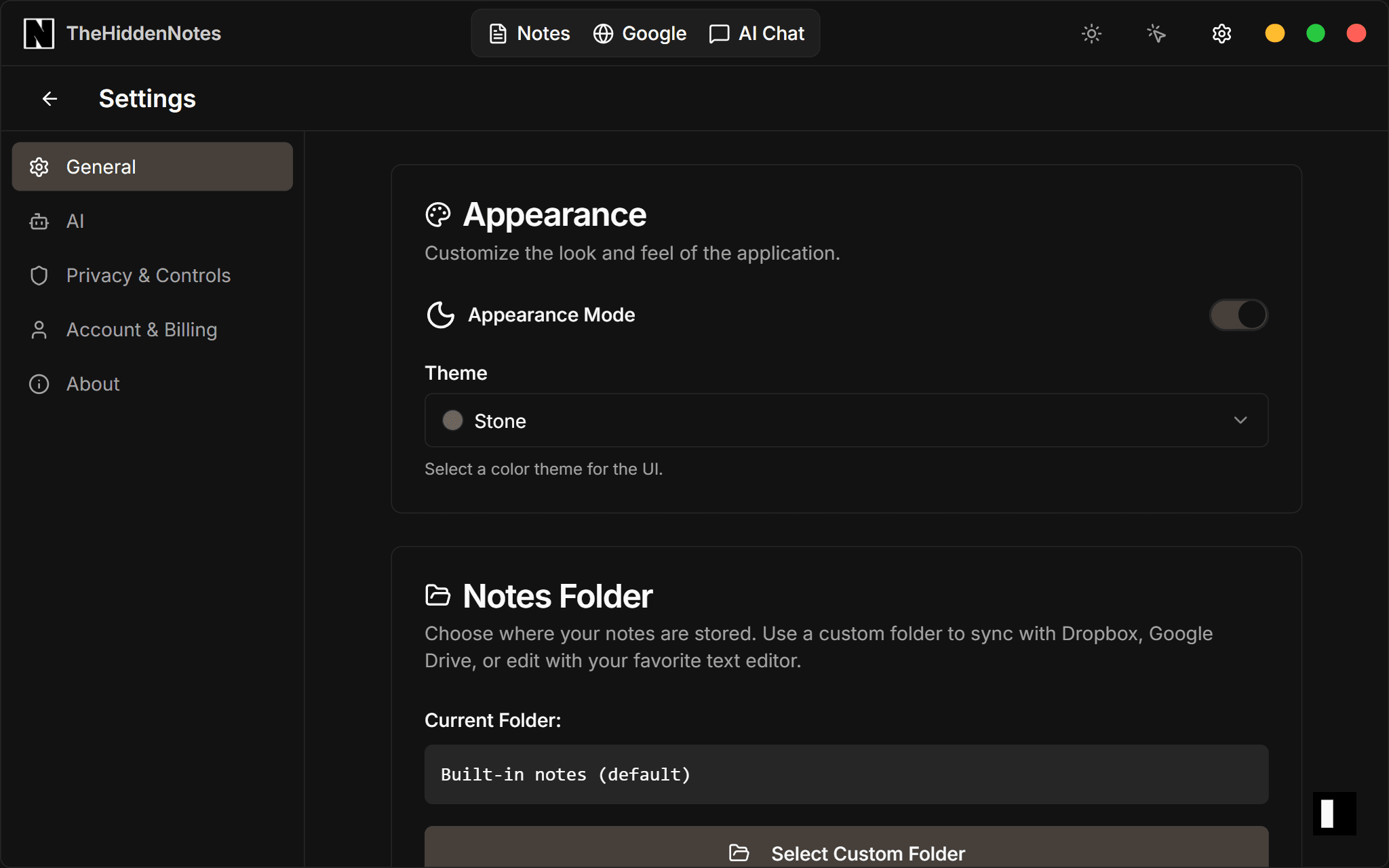Click the TheHiddenNotes logo icon

[39, 33]
